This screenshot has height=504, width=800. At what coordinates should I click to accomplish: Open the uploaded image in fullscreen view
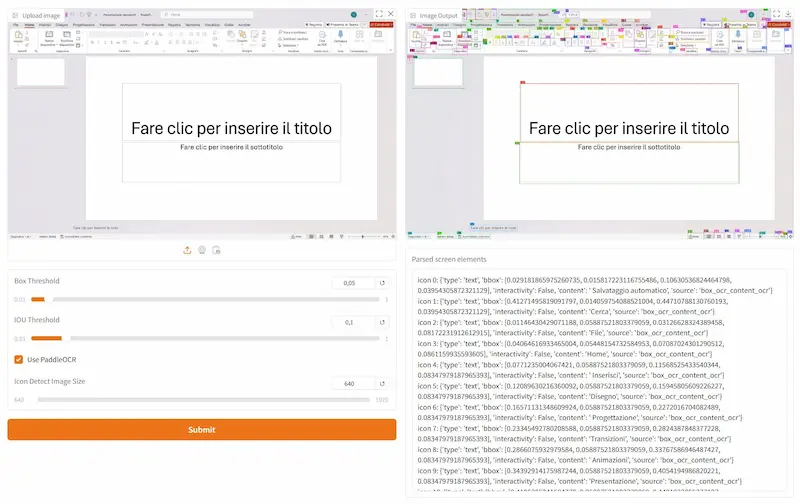[x=379, y=14]
